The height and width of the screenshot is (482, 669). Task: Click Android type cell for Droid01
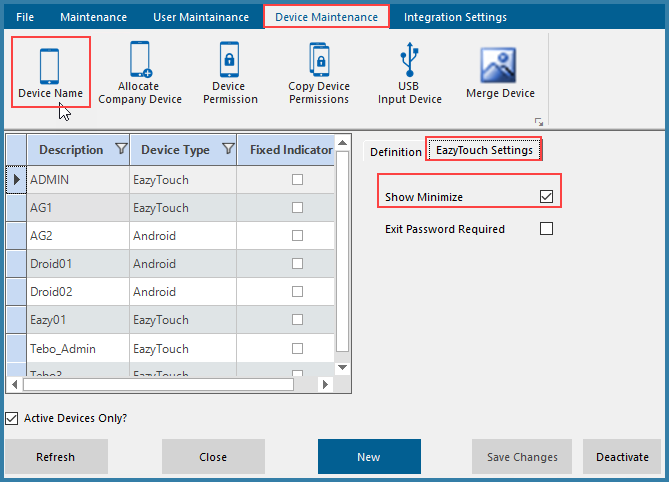pos(183,264)
